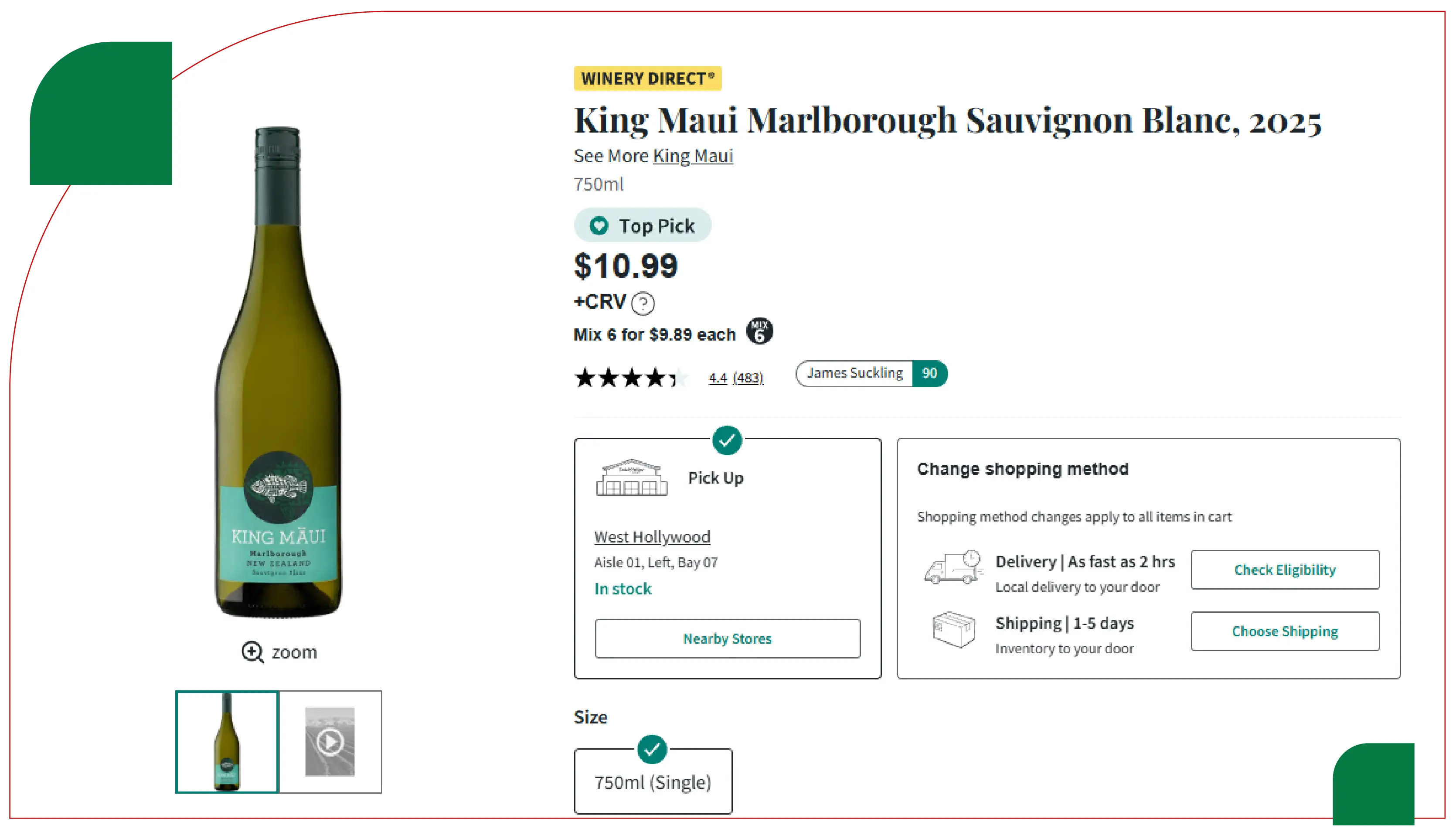Select the first bottle image thumbnail

click(x=227, y=741)
